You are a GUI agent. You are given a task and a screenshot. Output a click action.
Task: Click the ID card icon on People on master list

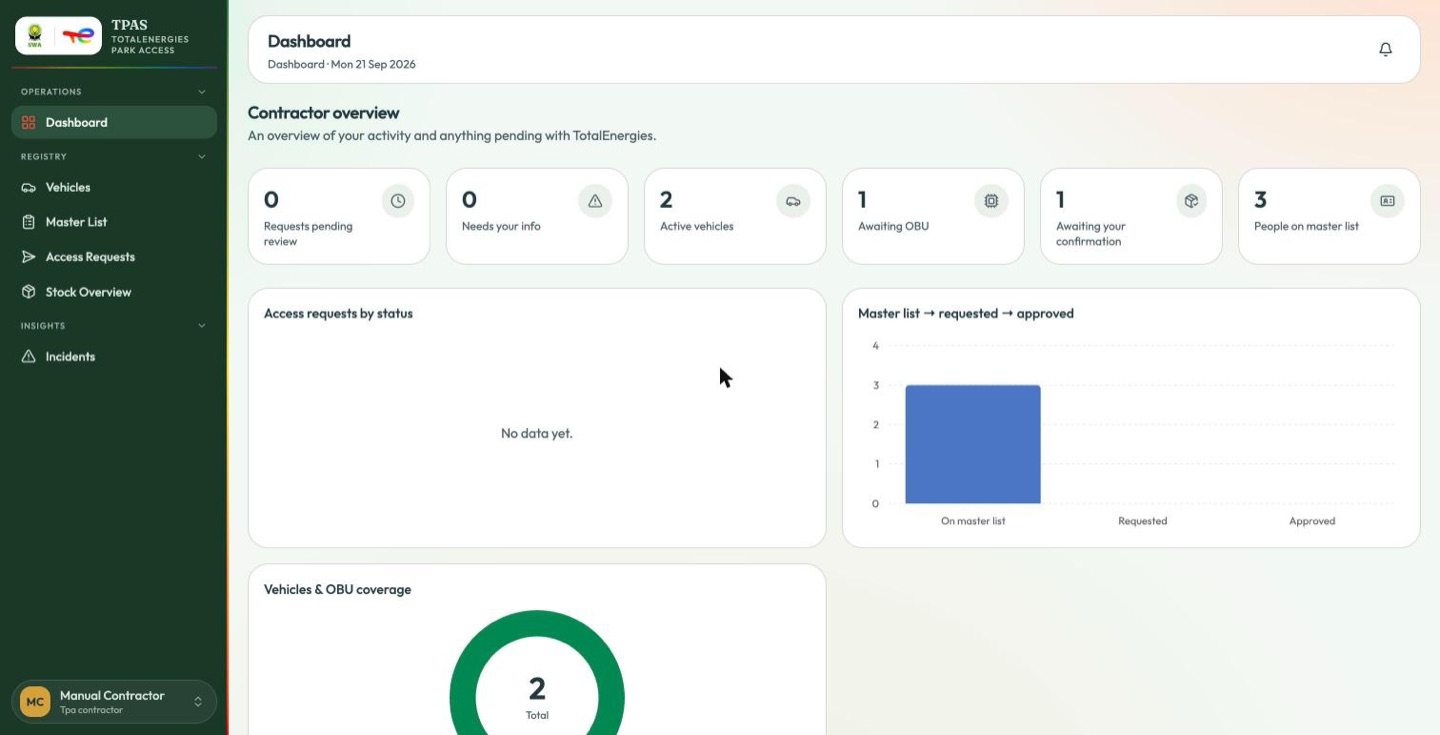[1387, 201]
